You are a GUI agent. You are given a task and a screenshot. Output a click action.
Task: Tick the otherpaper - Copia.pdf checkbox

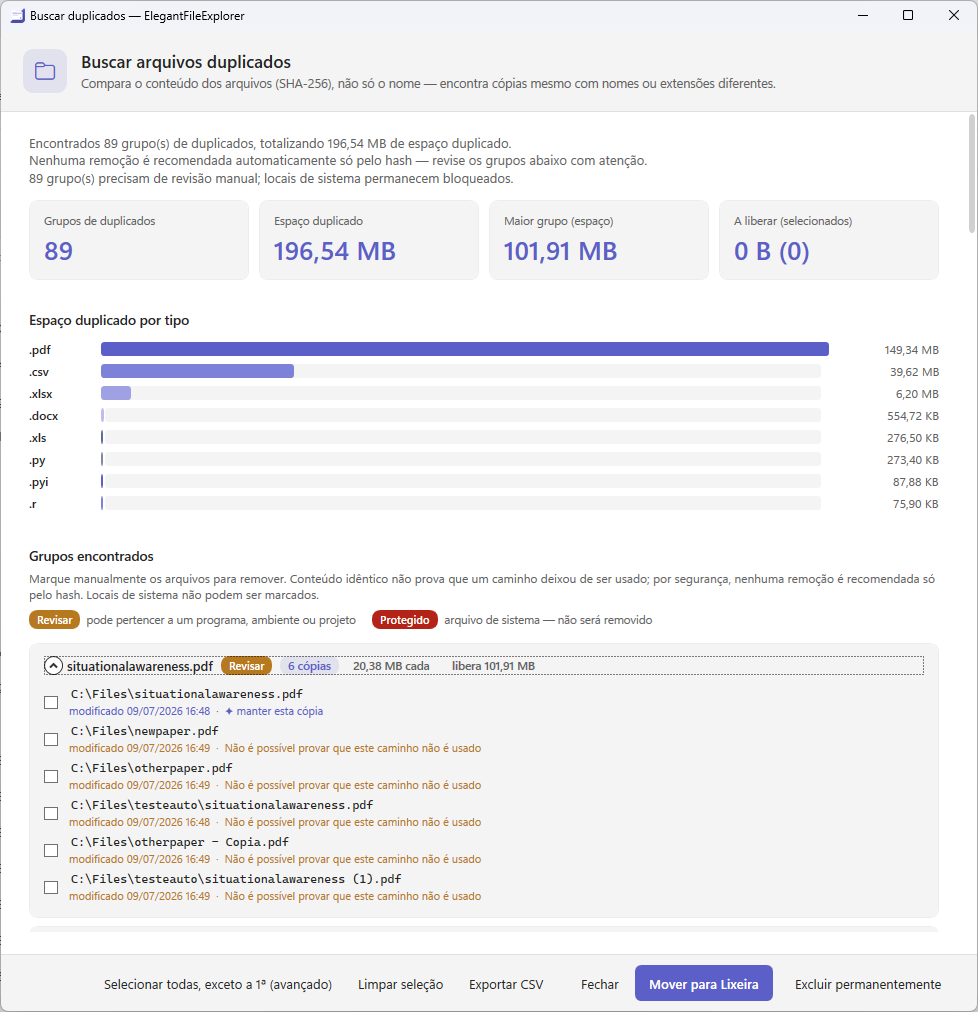pos(51,851)
